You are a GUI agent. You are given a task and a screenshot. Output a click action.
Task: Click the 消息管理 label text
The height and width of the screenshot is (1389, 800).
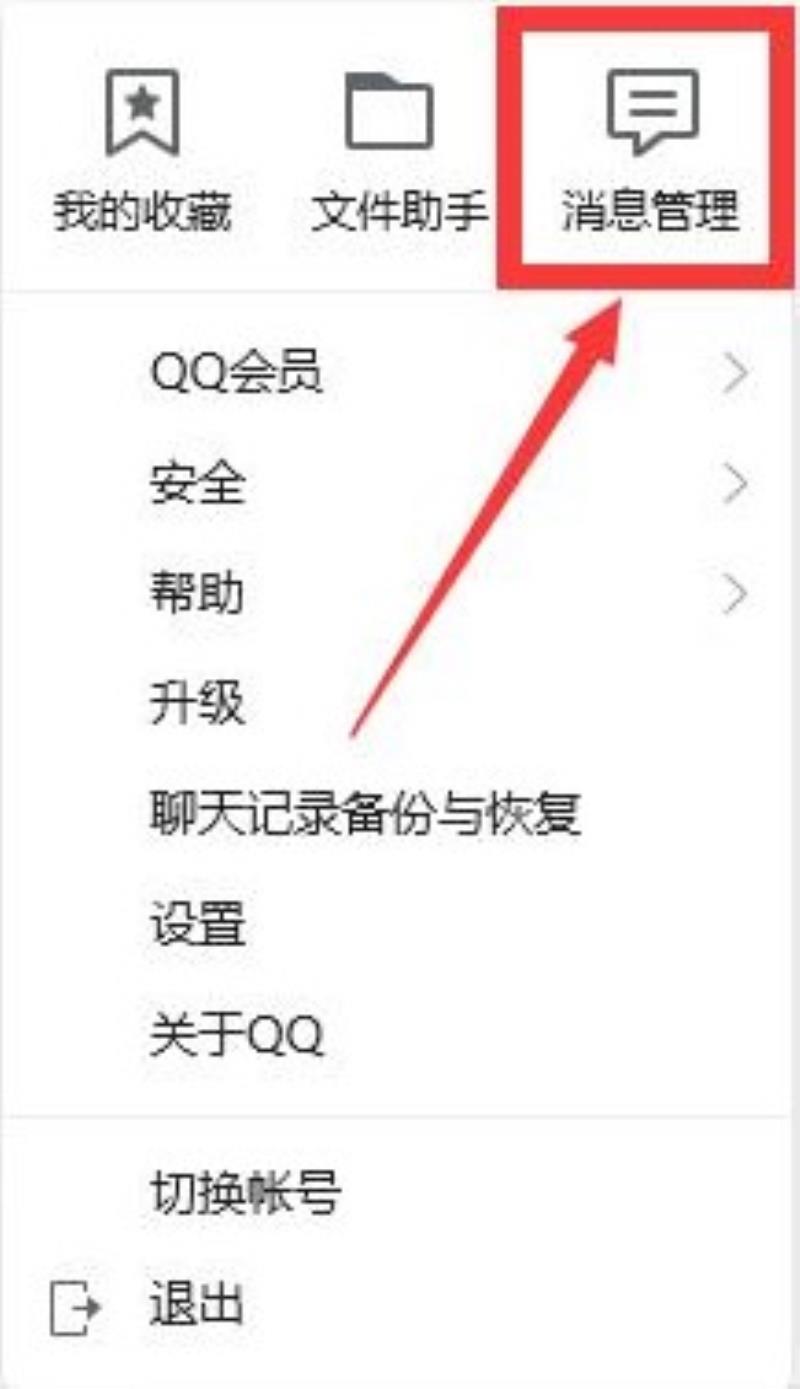pos(651,212)
